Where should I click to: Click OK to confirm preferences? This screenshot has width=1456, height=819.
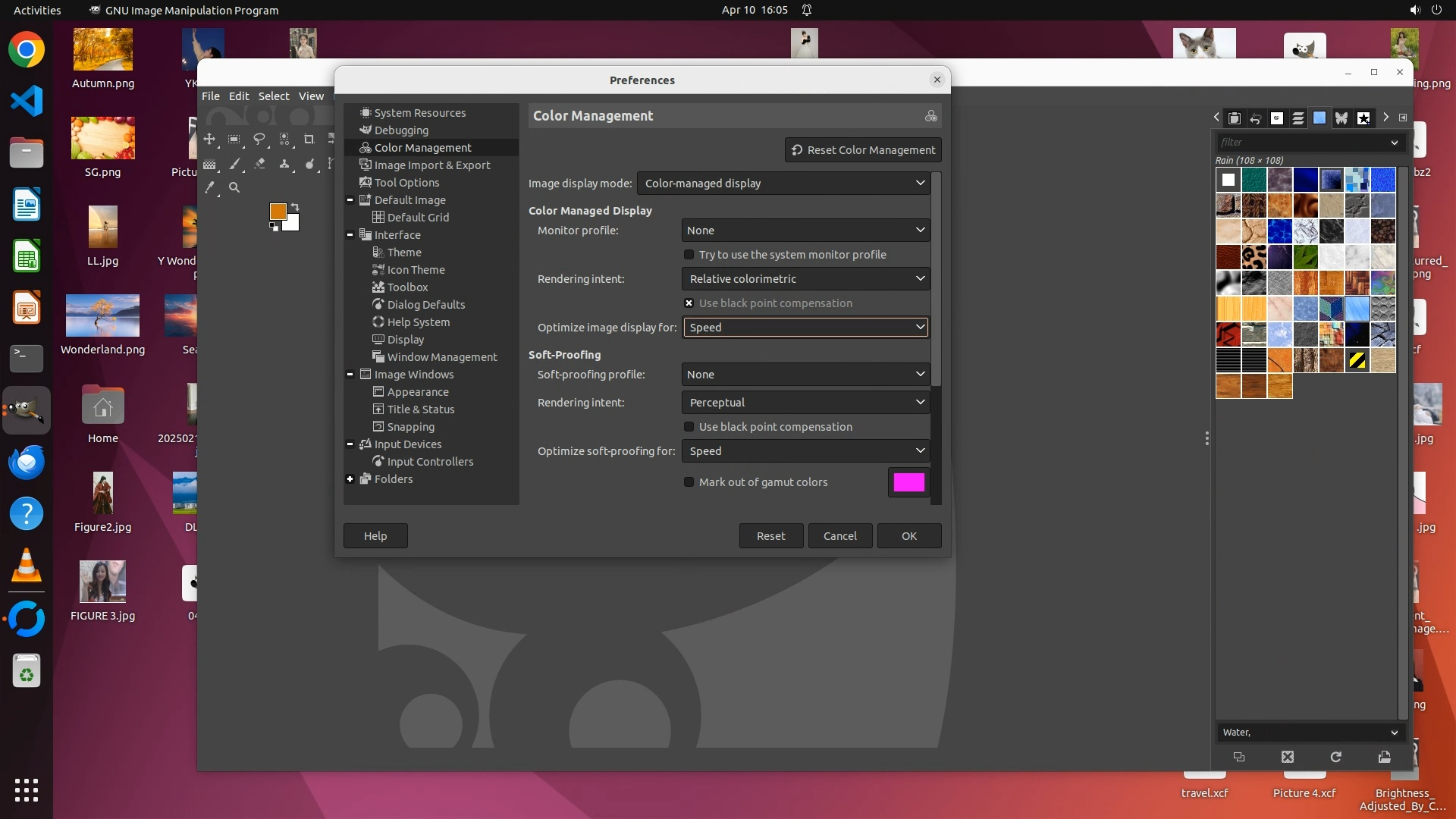908,536
